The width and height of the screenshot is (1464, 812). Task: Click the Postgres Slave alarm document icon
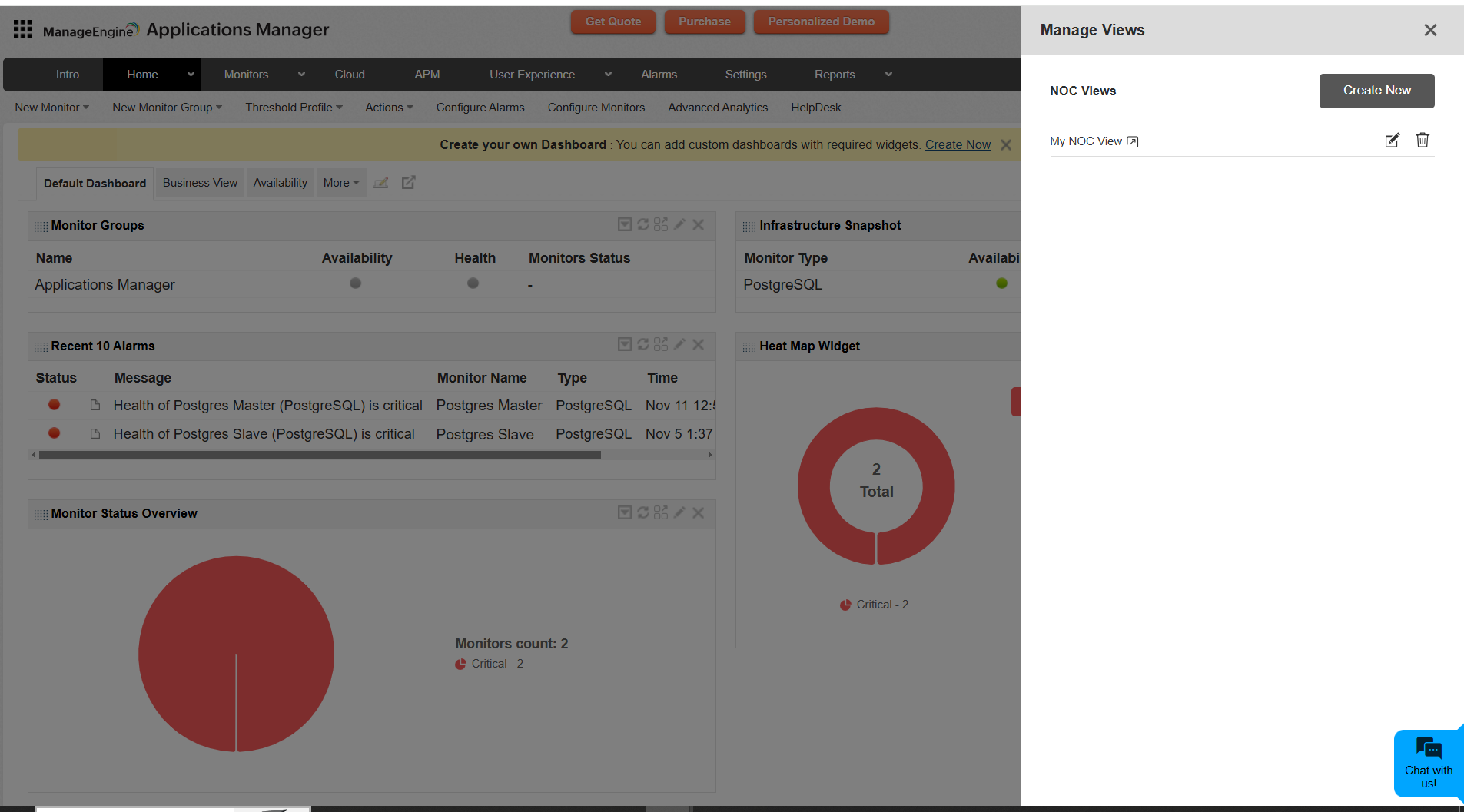coord(95,433)
